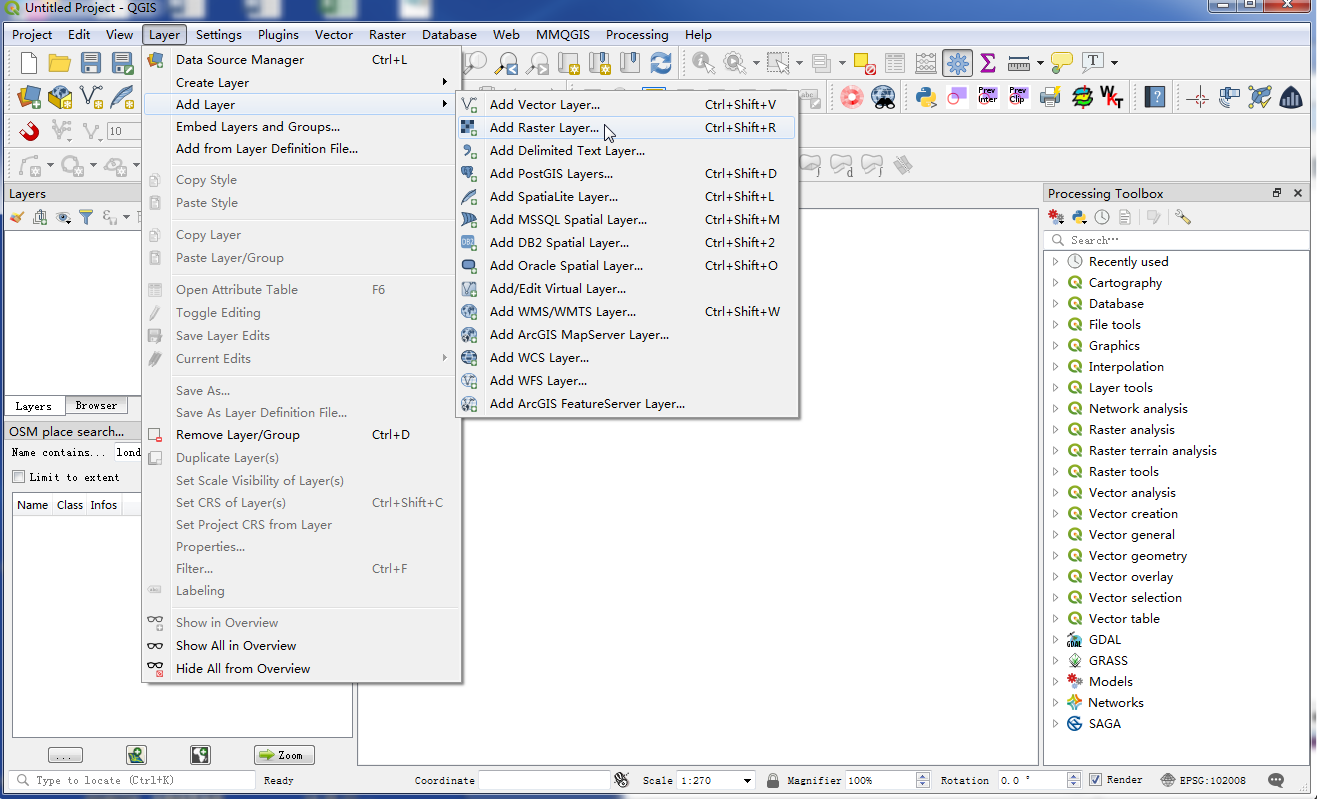Expand the GDAL provider group
Image resolution: width=1317 pixels, height=799 pixels.
point(1055,639)
